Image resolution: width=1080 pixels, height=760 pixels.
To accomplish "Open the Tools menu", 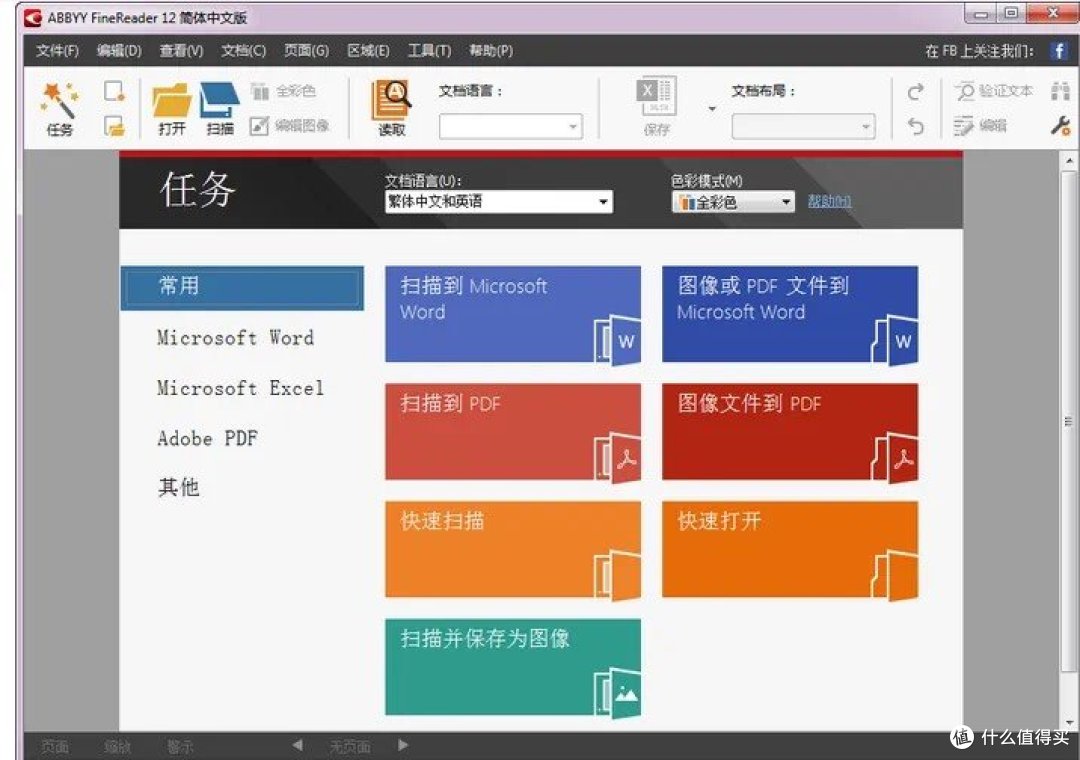I will point(429,50).
